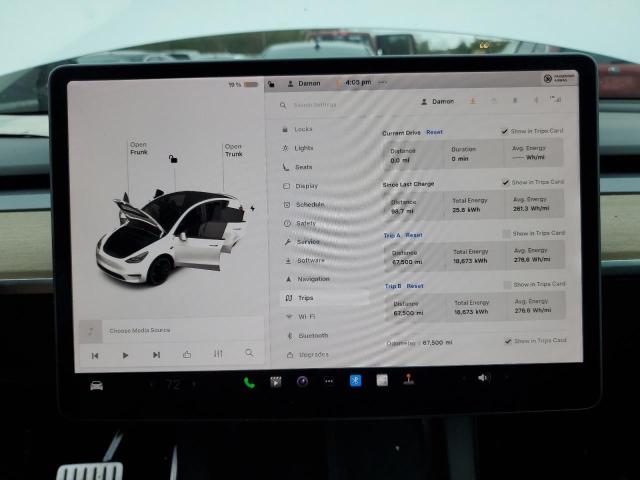Image resolution: width=640 pixels, height=480 pixels.
Task: Lower volume with the left chevron
Action: click(464, 378)
